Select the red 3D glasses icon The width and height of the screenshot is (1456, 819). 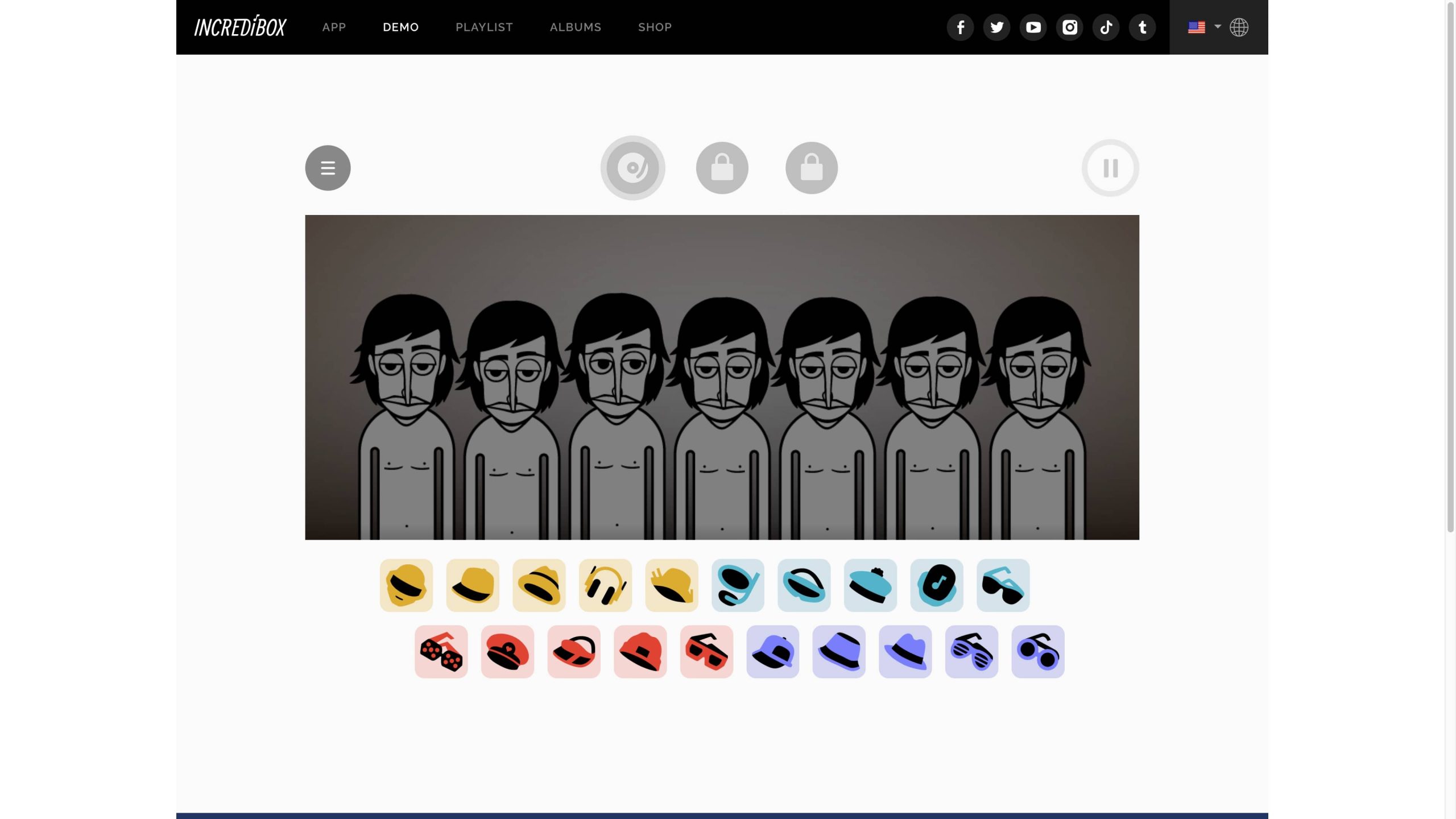(x=706, y=652)
